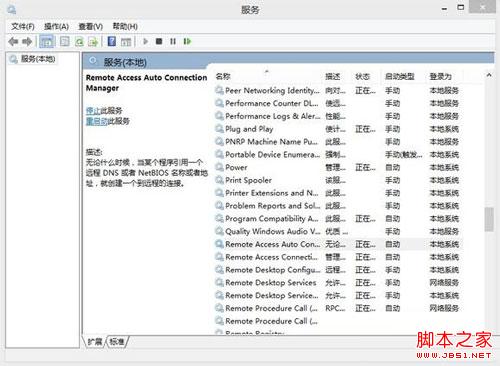The height and width of the screenshot is (366, 500).
Task: Sort by the 登录为 column header
Action: (x=440, y=76)
